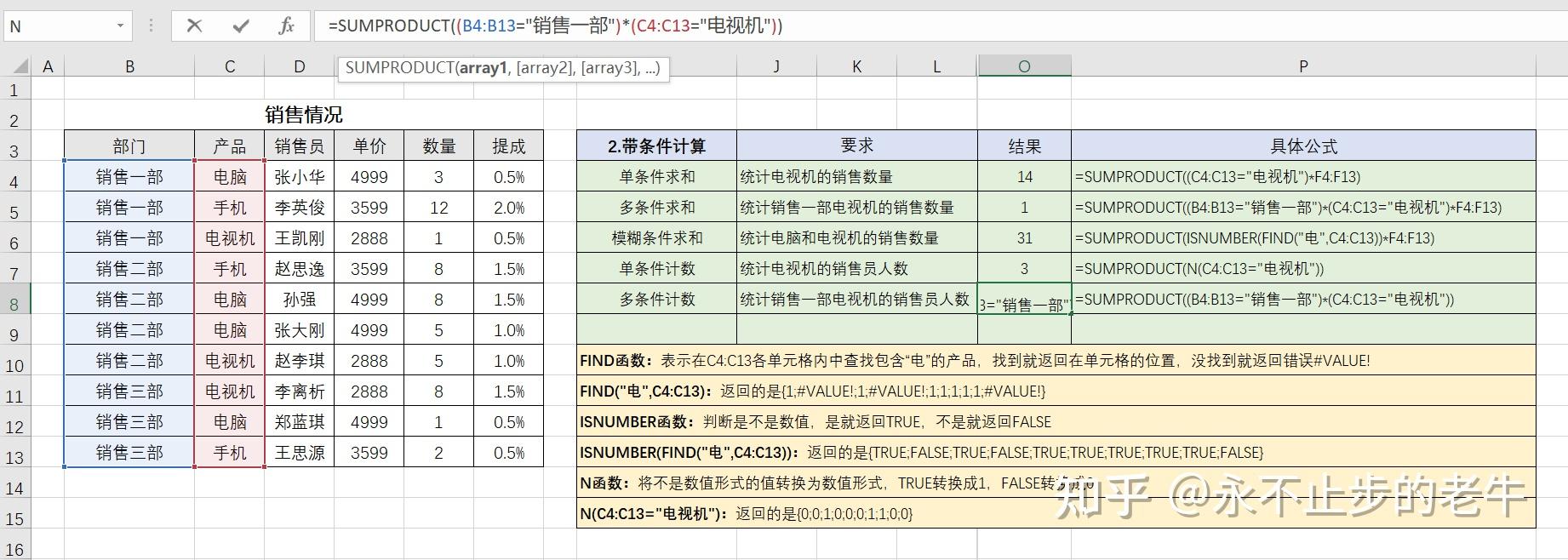Select column O header

click(x=1024, y=66)
